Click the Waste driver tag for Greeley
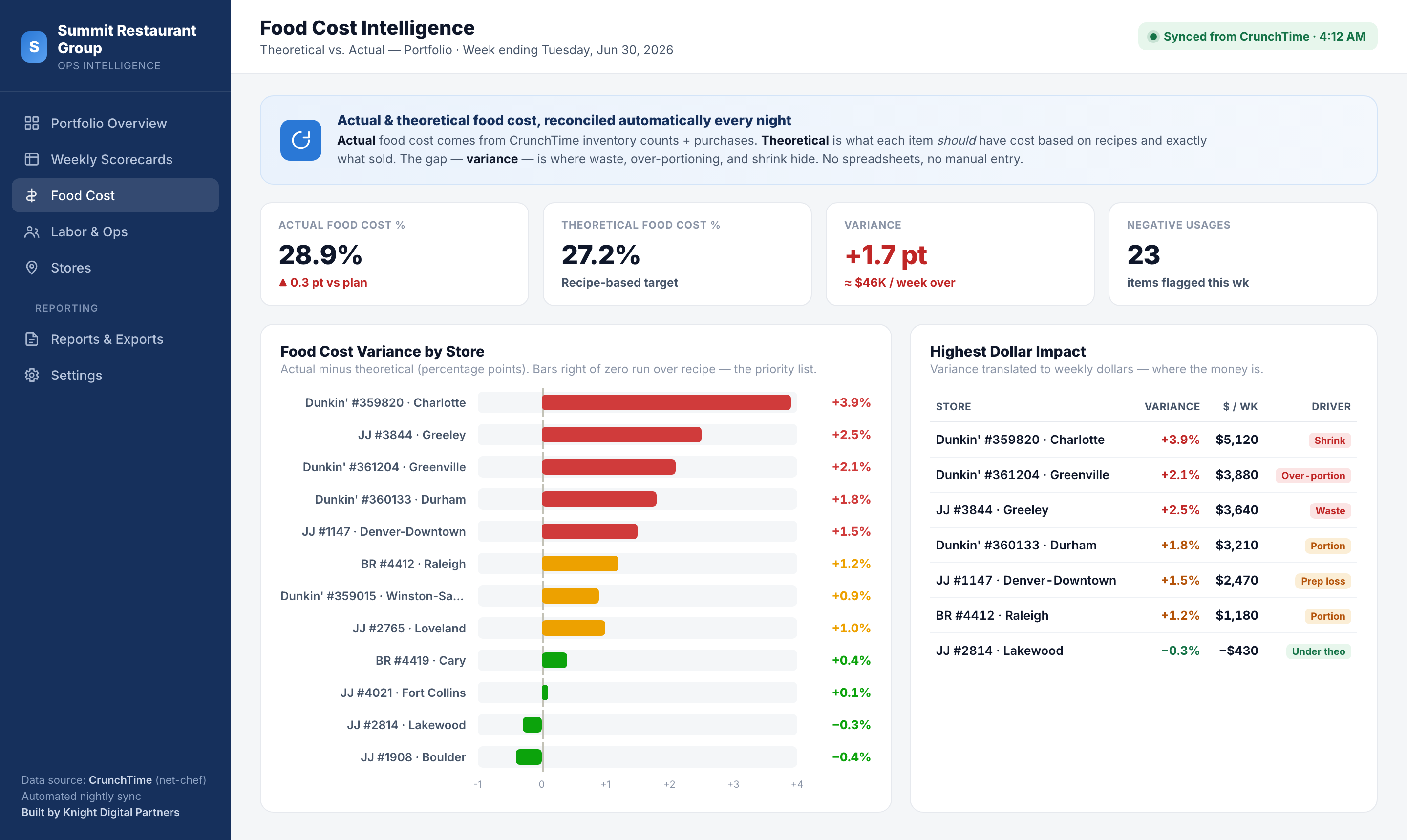1407x840 pixels. coord(1330,510)
